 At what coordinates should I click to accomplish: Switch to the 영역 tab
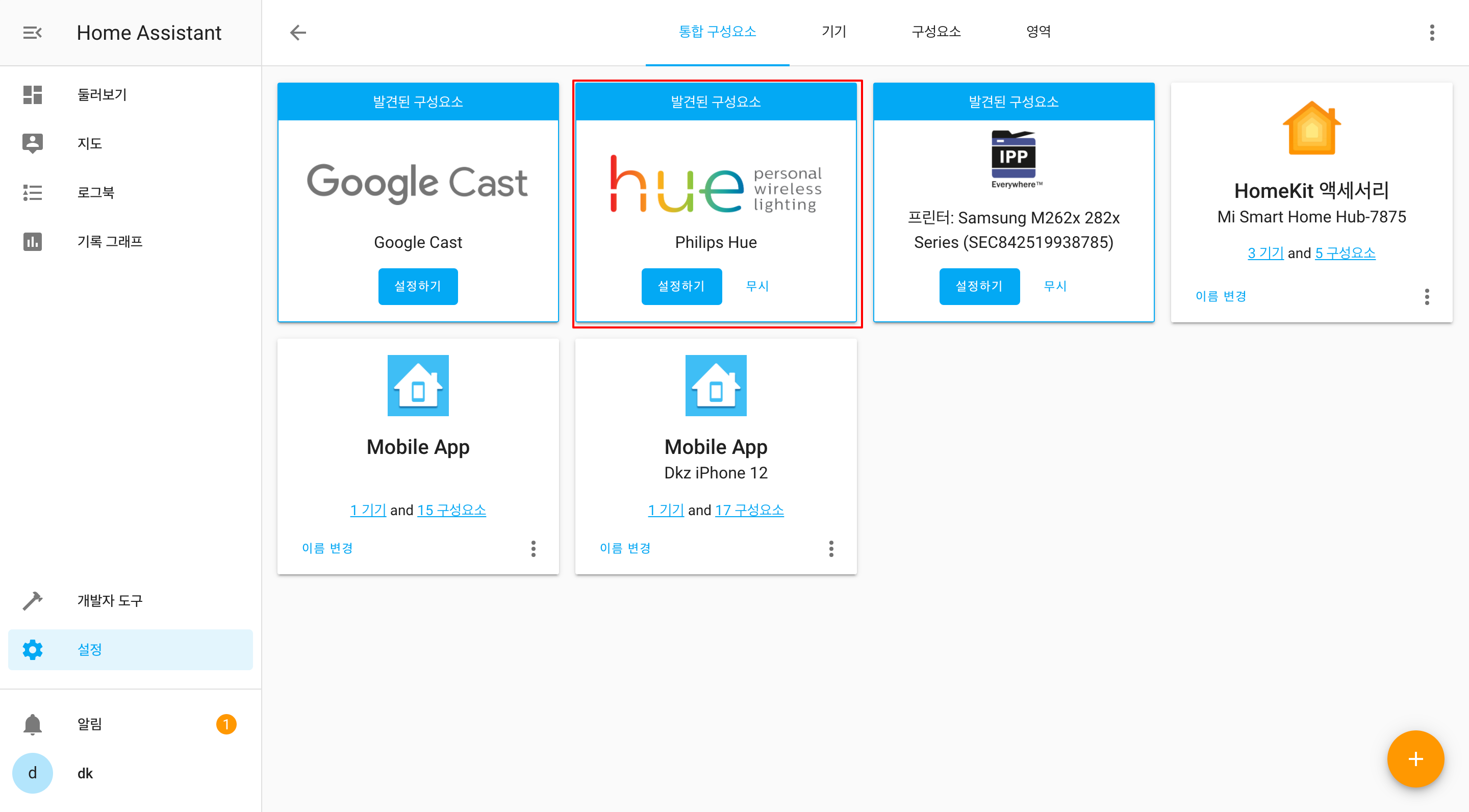point(1038,32)
